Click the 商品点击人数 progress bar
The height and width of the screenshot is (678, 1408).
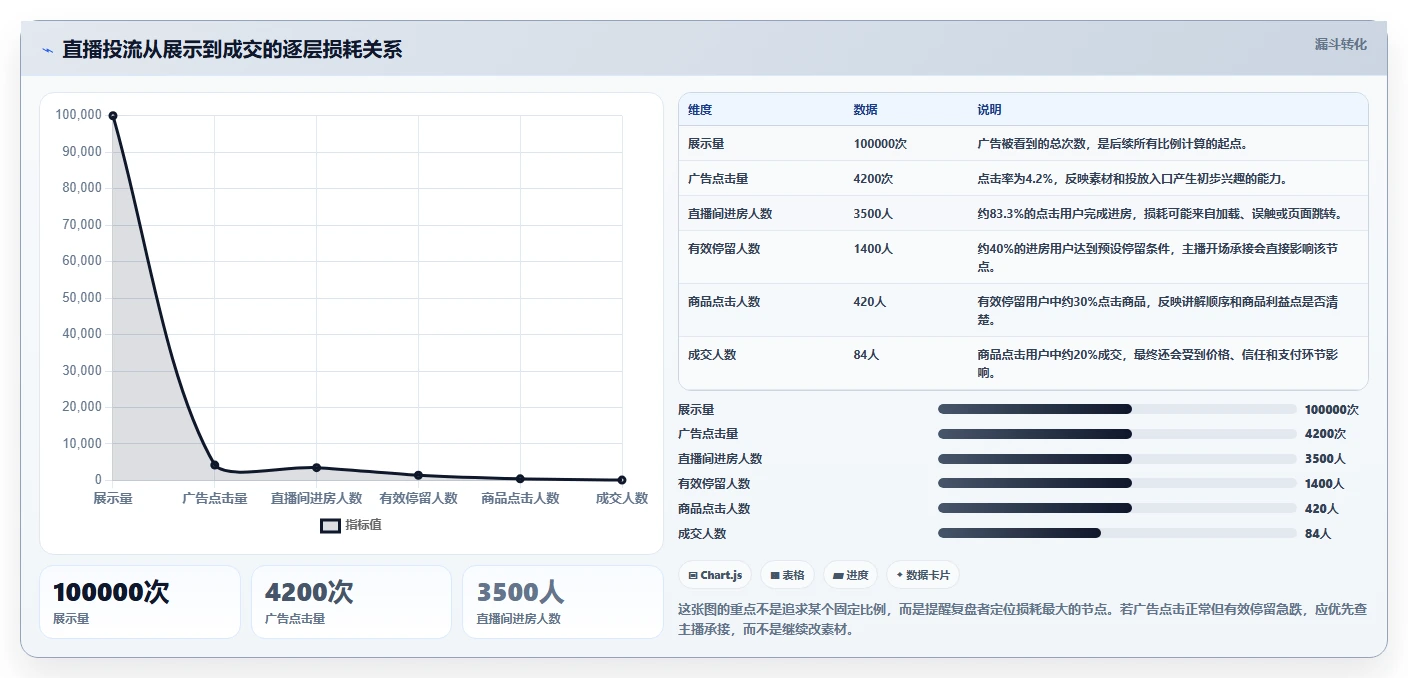coord(1117,508)
